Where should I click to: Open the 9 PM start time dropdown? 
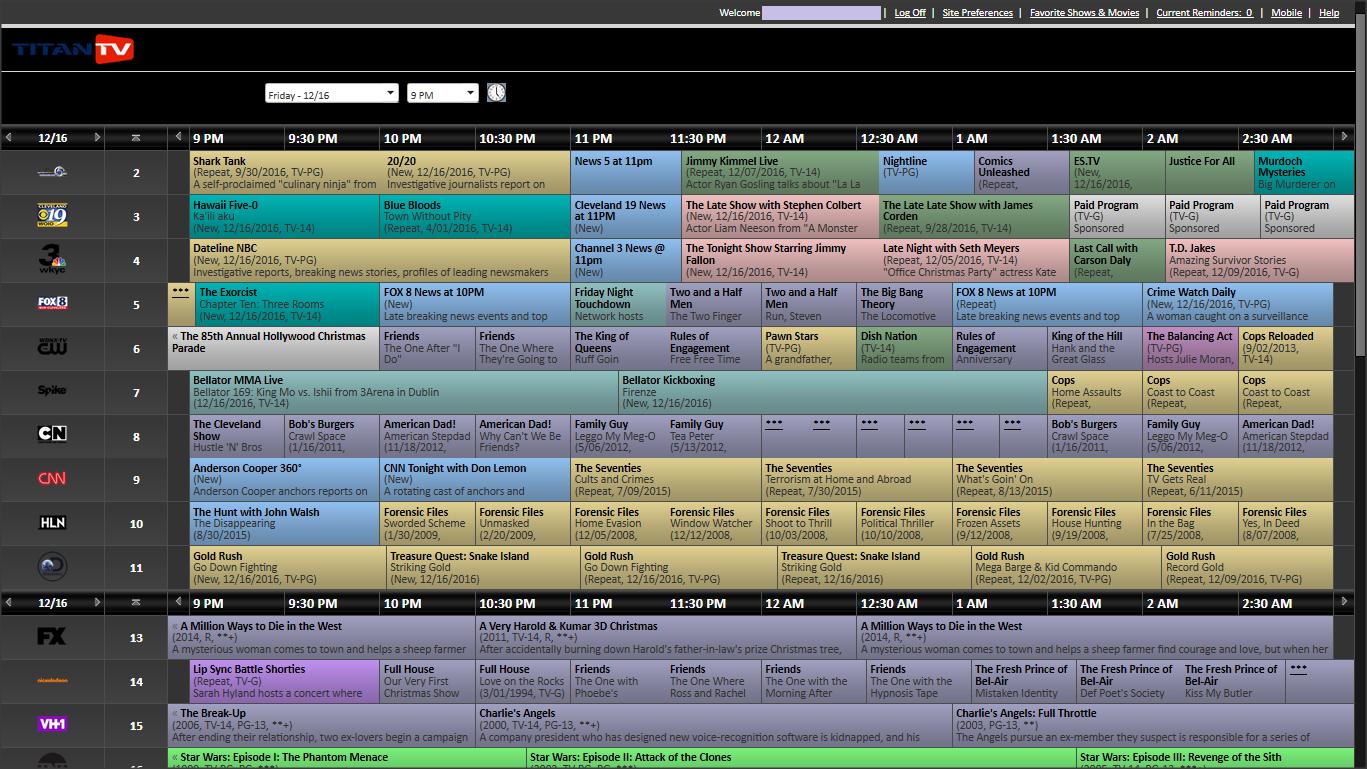pyautogui.click(x=442, y=94)
